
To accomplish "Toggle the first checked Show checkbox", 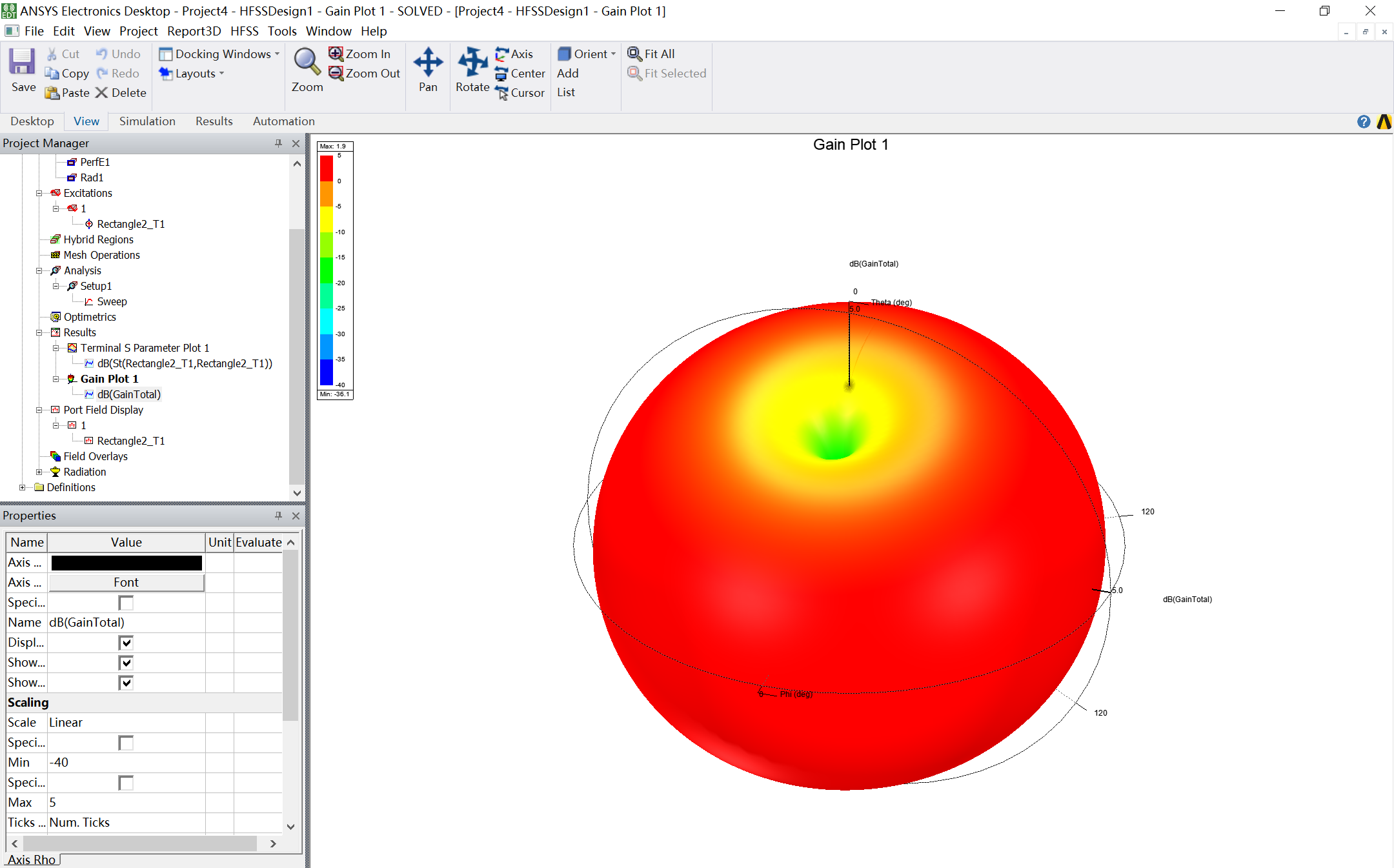I will click(x=126, y=662).
